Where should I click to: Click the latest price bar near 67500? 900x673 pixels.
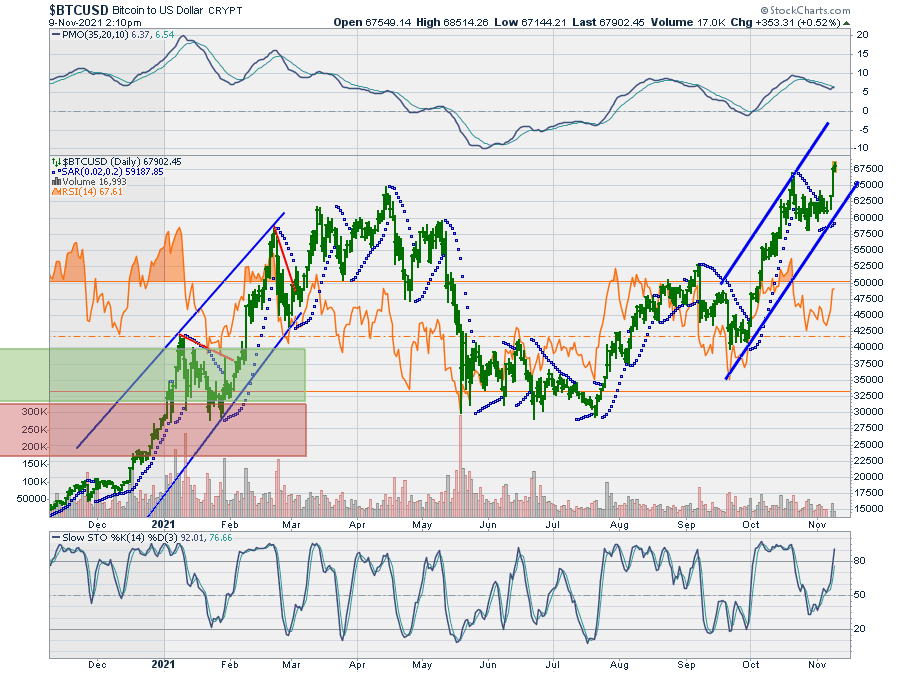(834, 167)
